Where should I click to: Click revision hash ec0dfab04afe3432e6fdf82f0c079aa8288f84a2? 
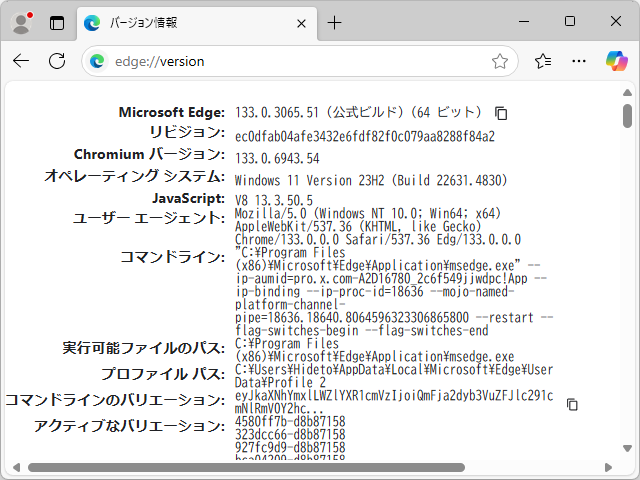[365, 136]
